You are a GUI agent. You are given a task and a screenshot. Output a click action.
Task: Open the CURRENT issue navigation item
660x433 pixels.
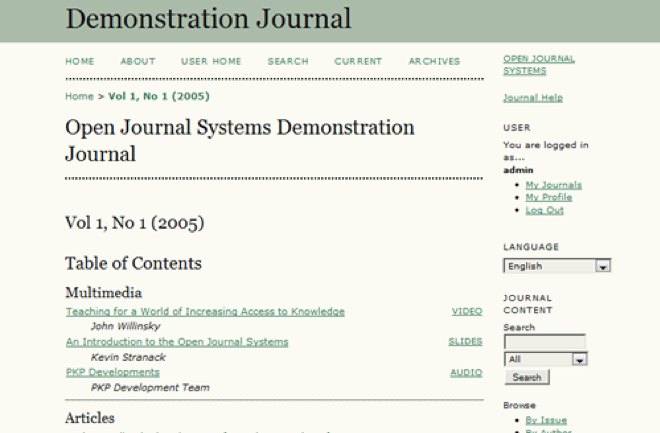click(x=358, y=62)
